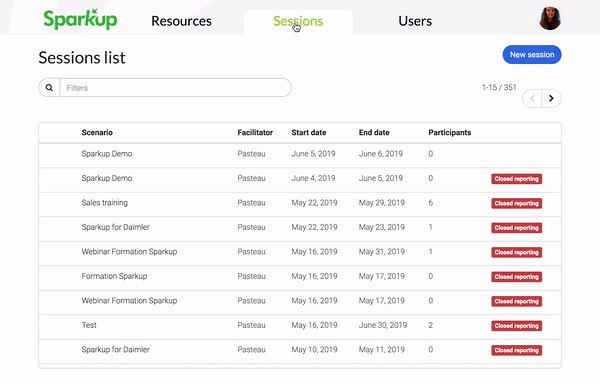
Task: Sort by End date column header
Action: [374, 133]
